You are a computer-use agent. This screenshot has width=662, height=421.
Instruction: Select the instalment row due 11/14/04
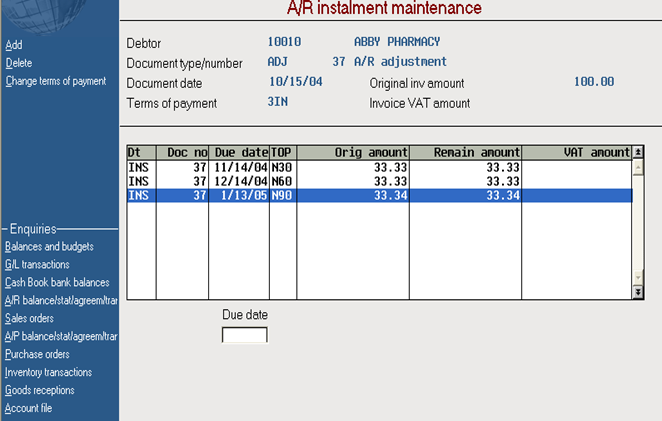(379, 168)
